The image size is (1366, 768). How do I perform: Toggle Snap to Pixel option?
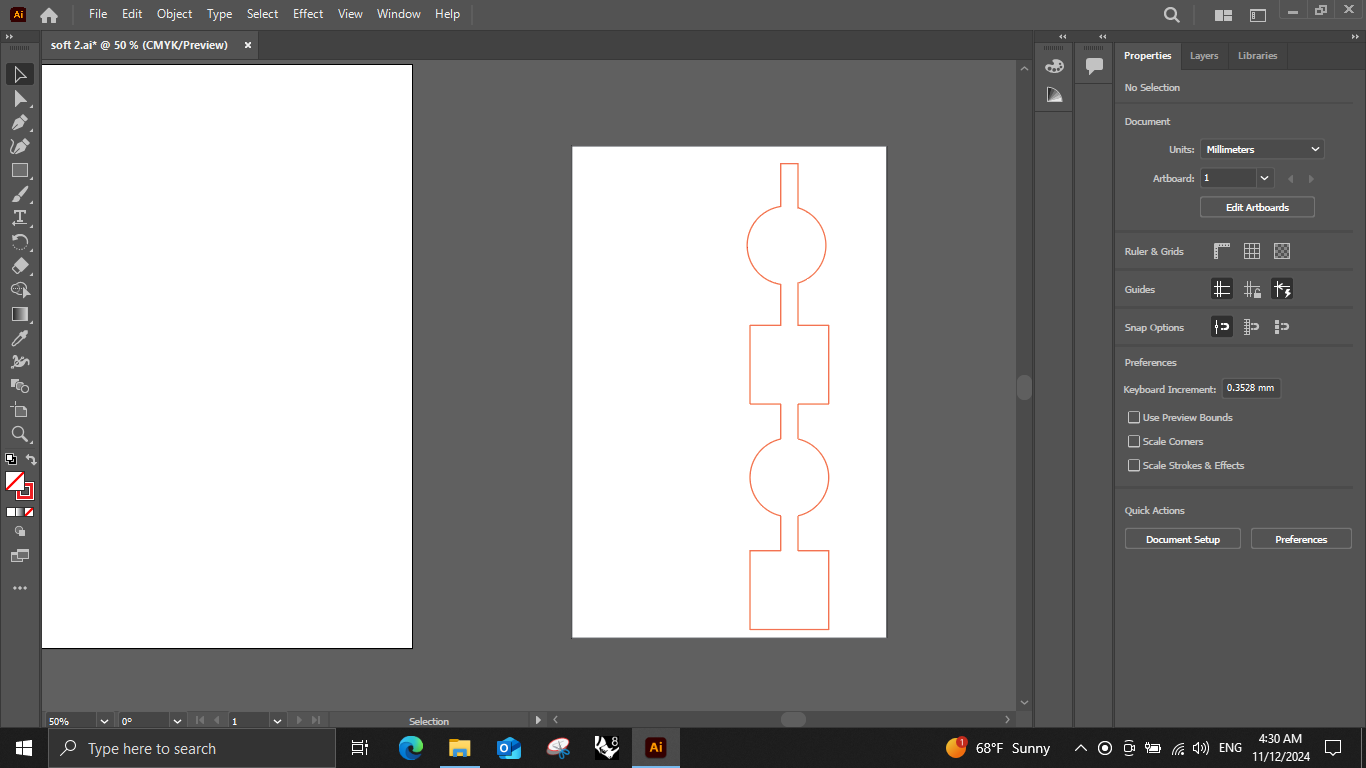click(1282, 327)
